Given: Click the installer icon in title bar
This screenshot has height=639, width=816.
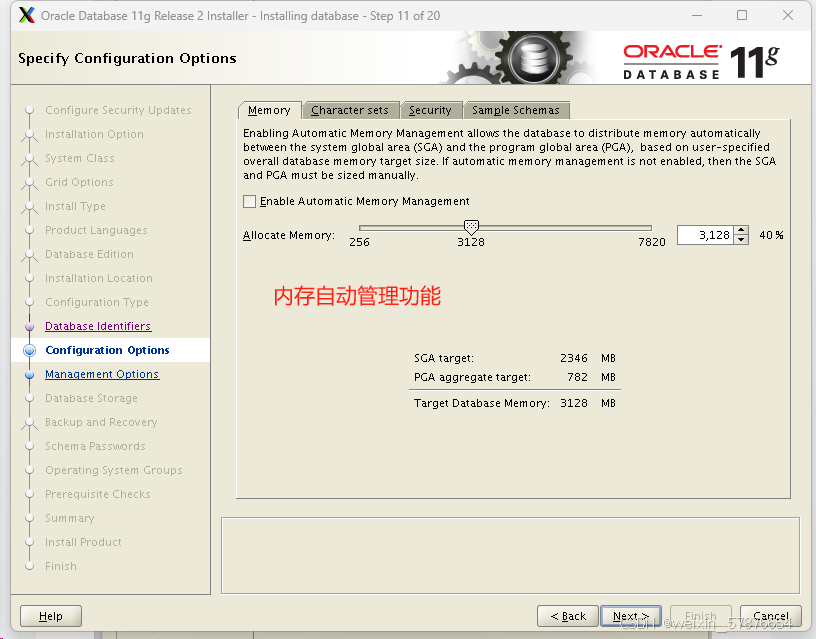Looking at the screenshot, I should (25, 15).
